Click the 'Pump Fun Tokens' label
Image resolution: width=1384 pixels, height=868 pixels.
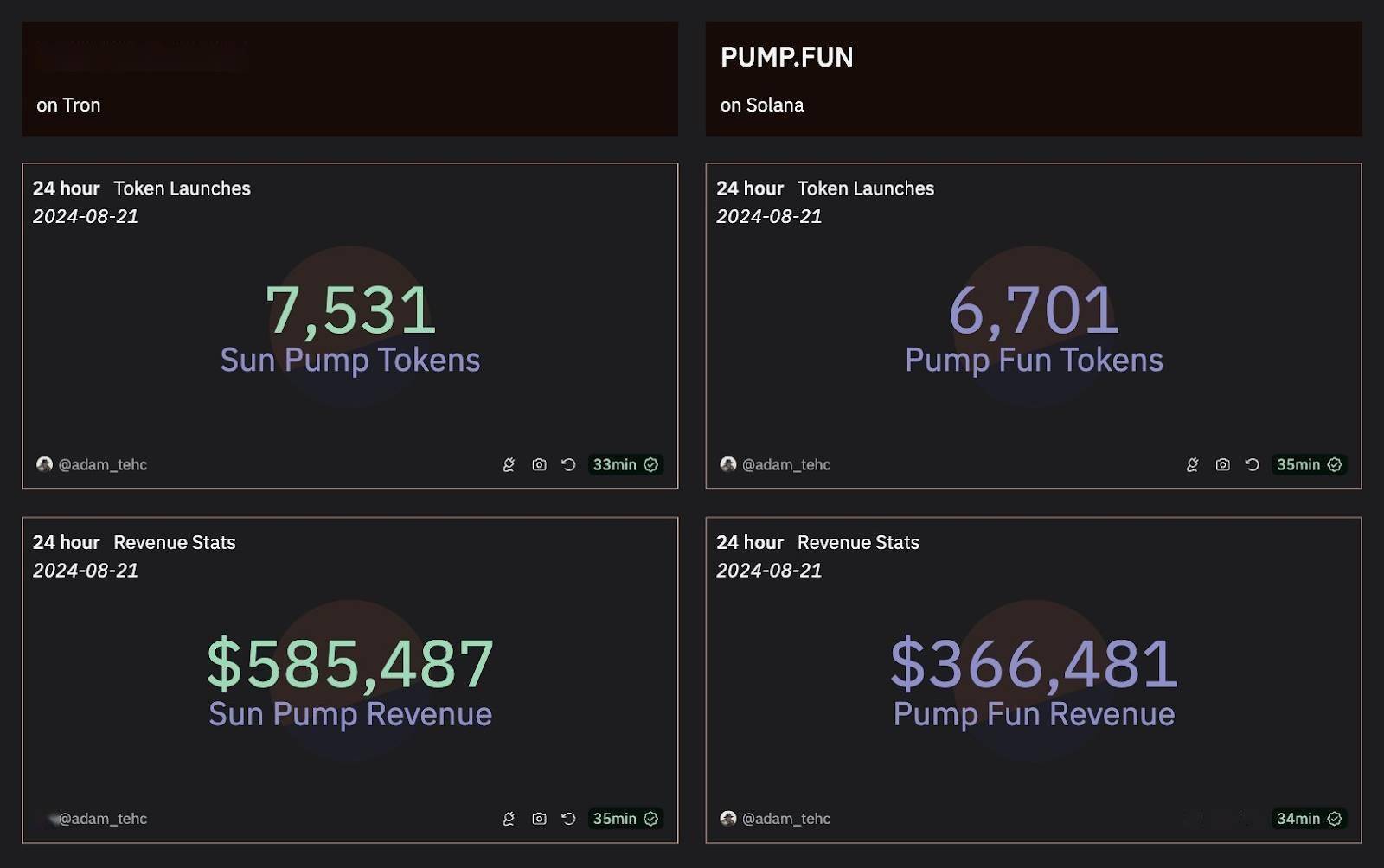1034,361
